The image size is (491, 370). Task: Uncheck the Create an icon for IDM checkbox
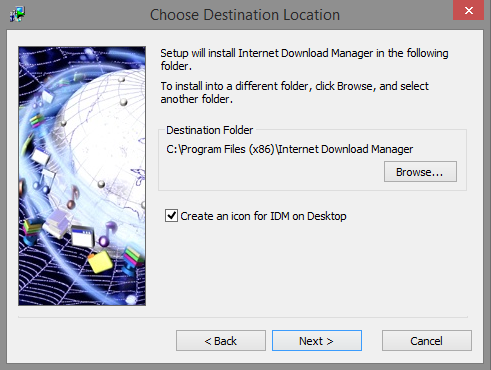click(171, 216)
